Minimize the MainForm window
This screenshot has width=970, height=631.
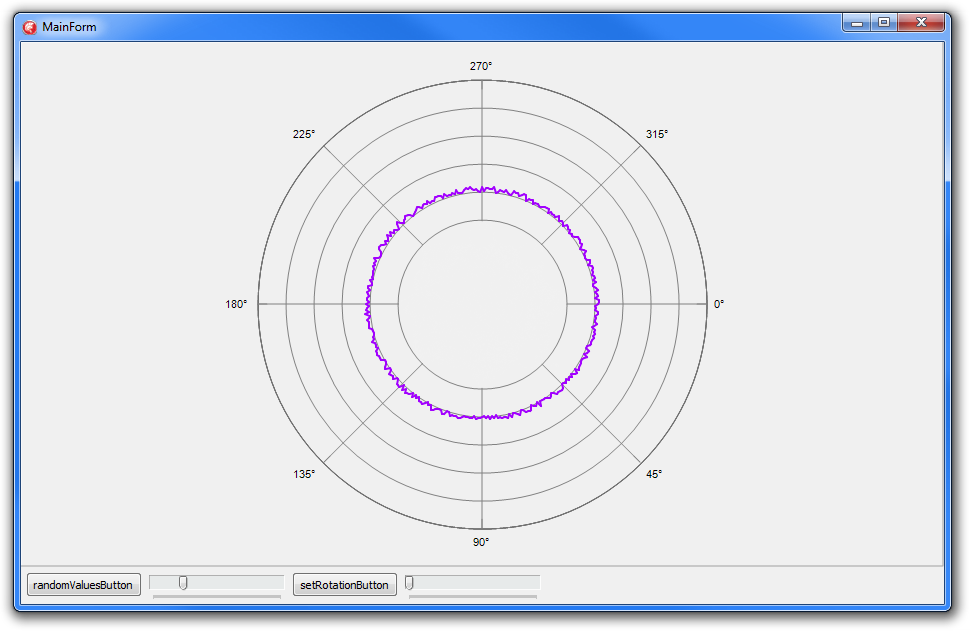point(857,23)
